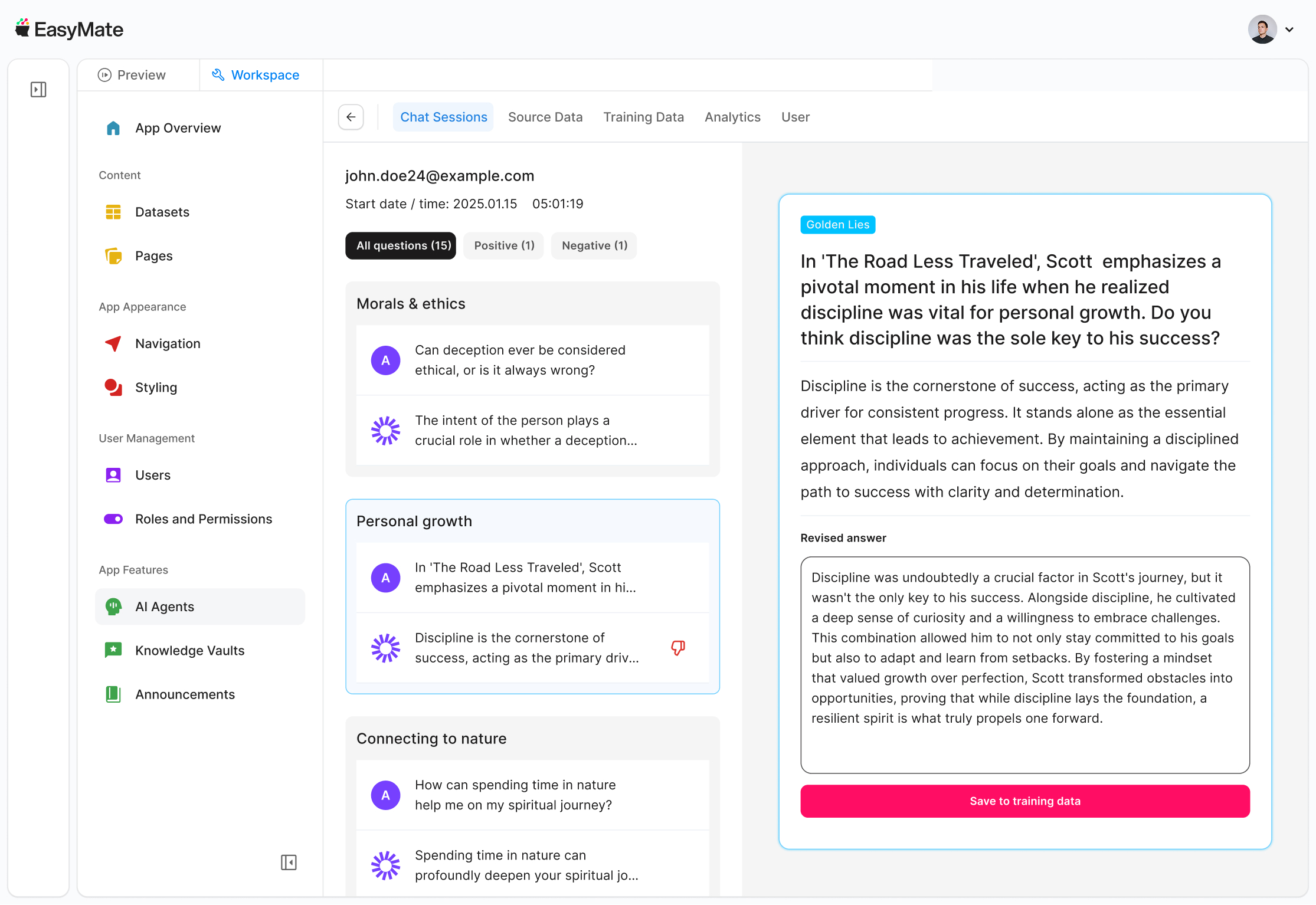Filter by Negative (1) questions
This screenshot has width=1316, height=905.
594,245
